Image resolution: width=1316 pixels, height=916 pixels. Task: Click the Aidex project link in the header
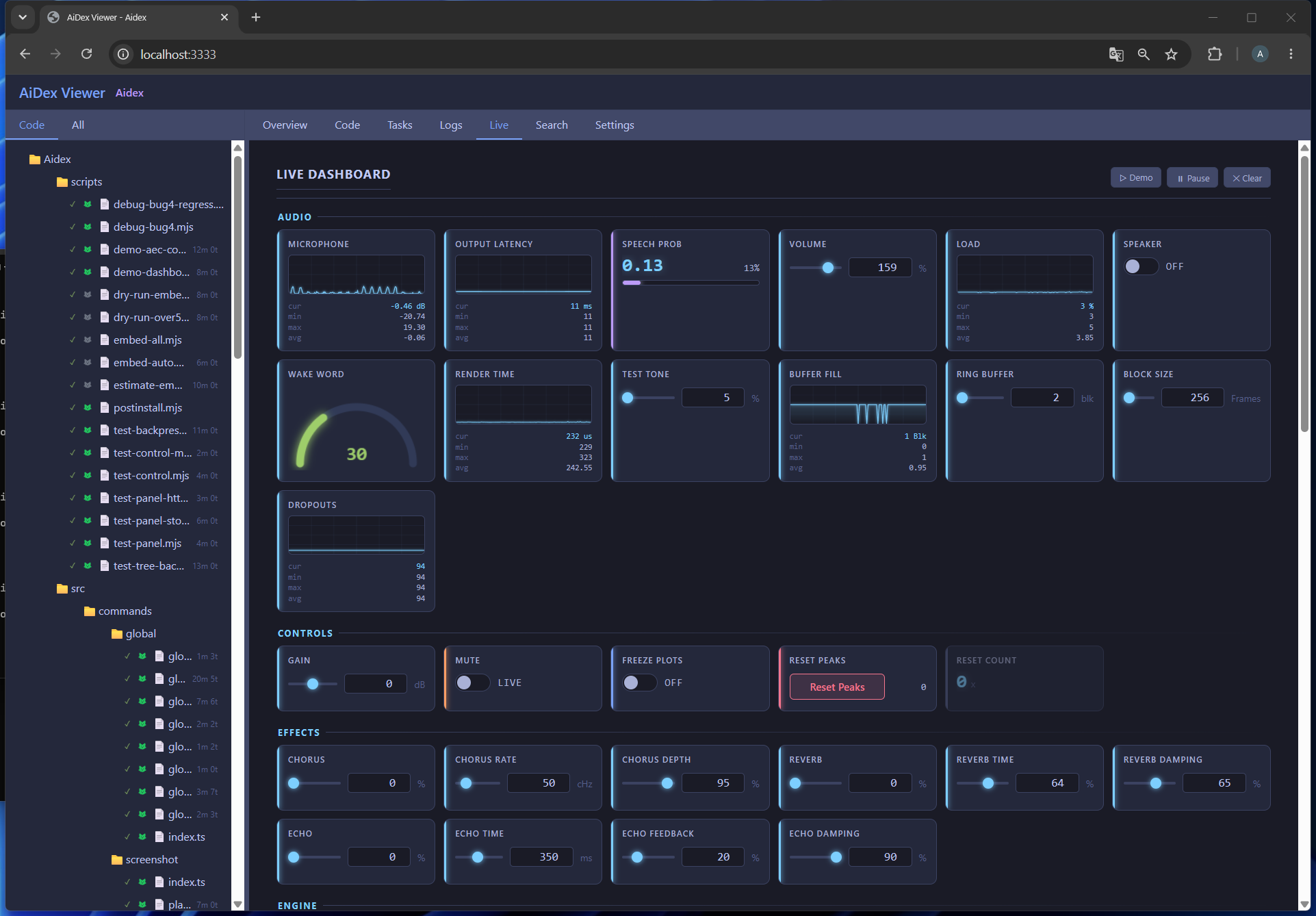129,93
